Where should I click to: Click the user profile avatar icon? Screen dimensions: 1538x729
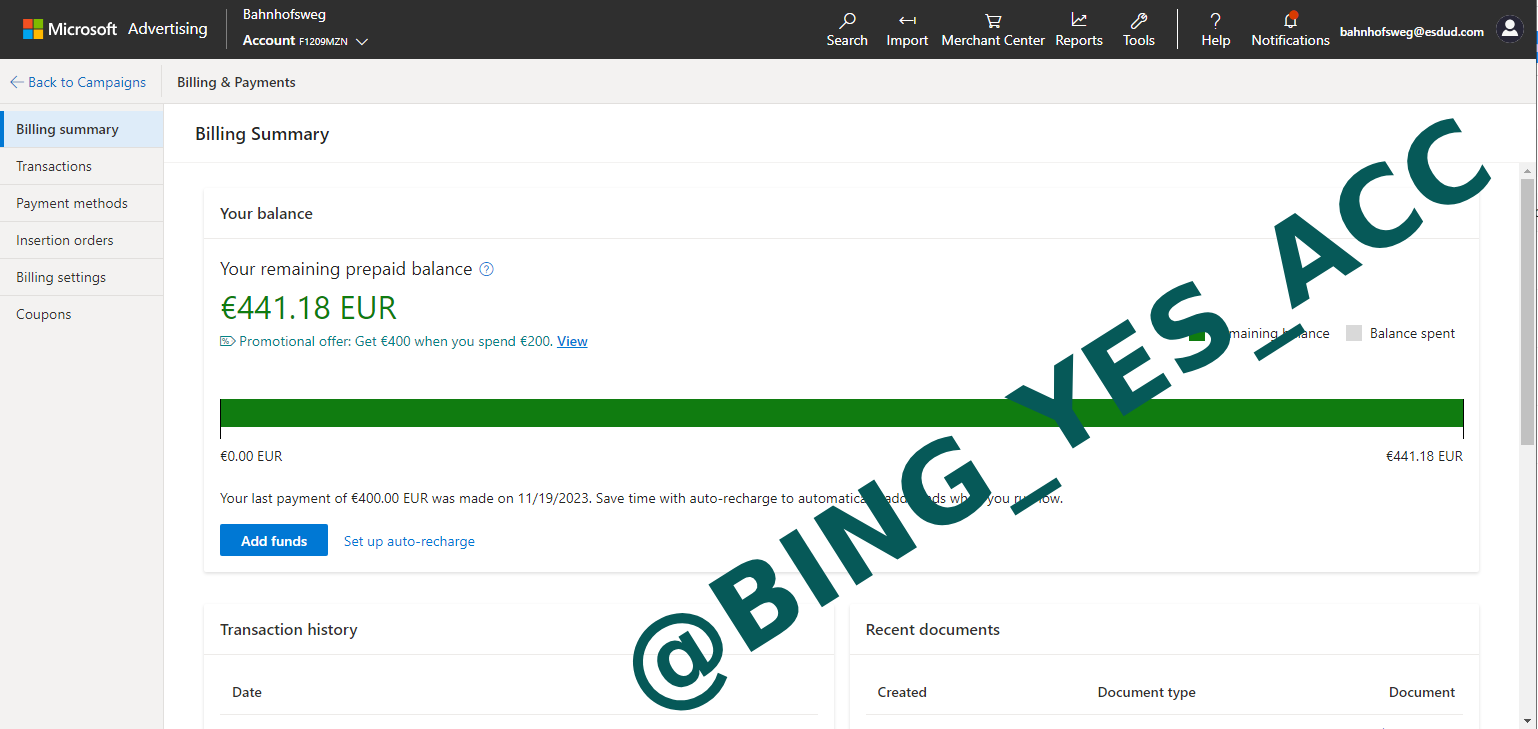(1509, 29)
